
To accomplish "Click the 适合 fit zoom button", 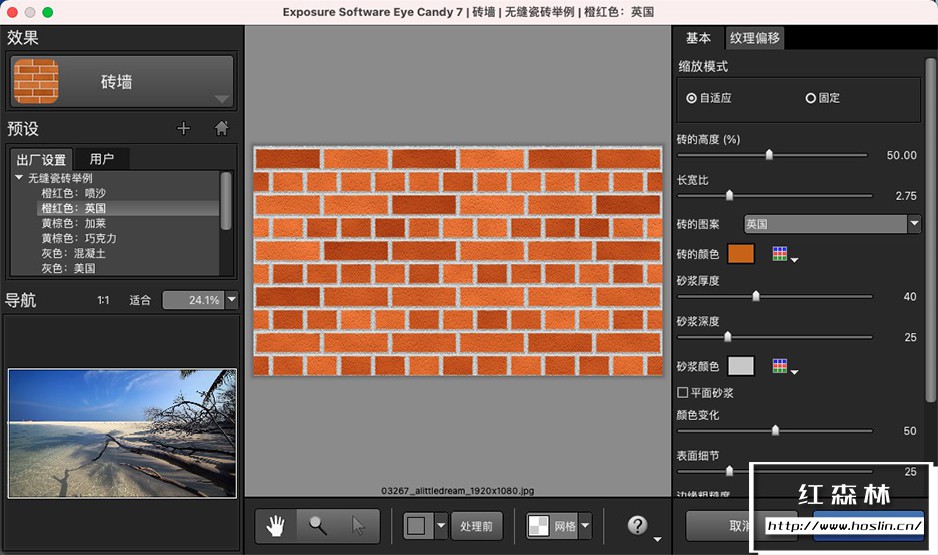I will pos(140,300).
